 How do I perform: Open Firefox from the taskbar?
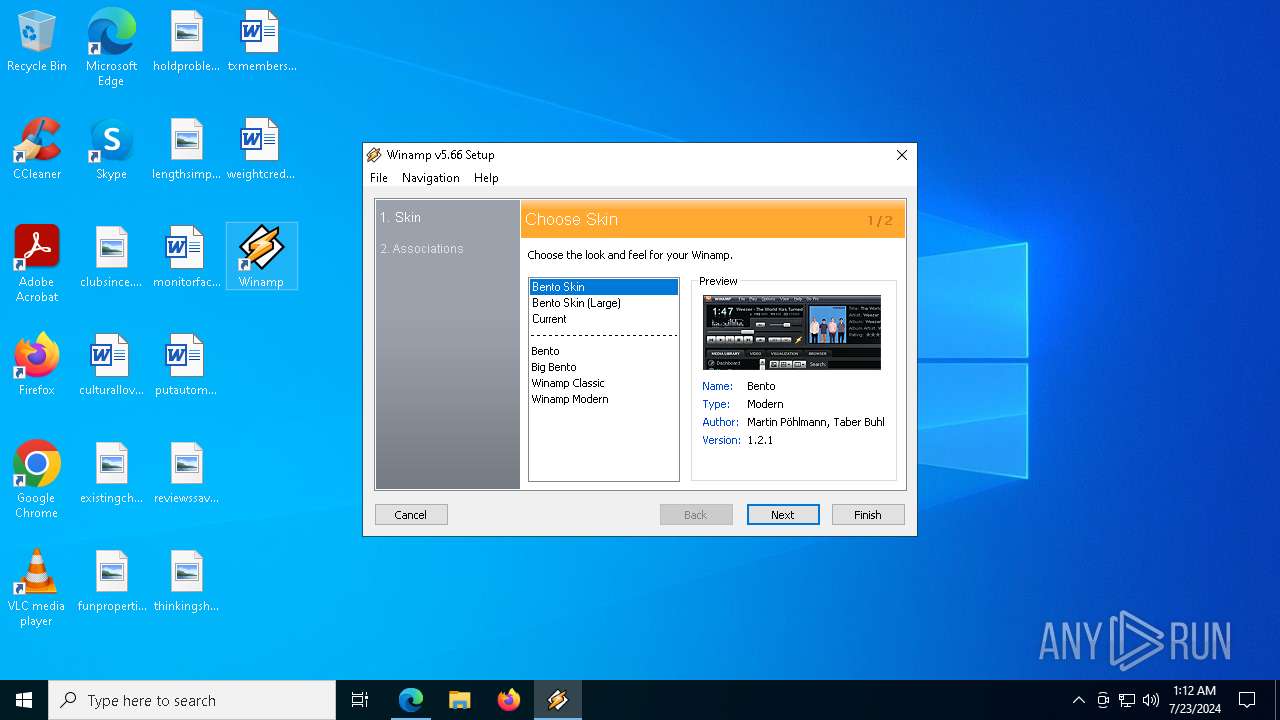509,700
